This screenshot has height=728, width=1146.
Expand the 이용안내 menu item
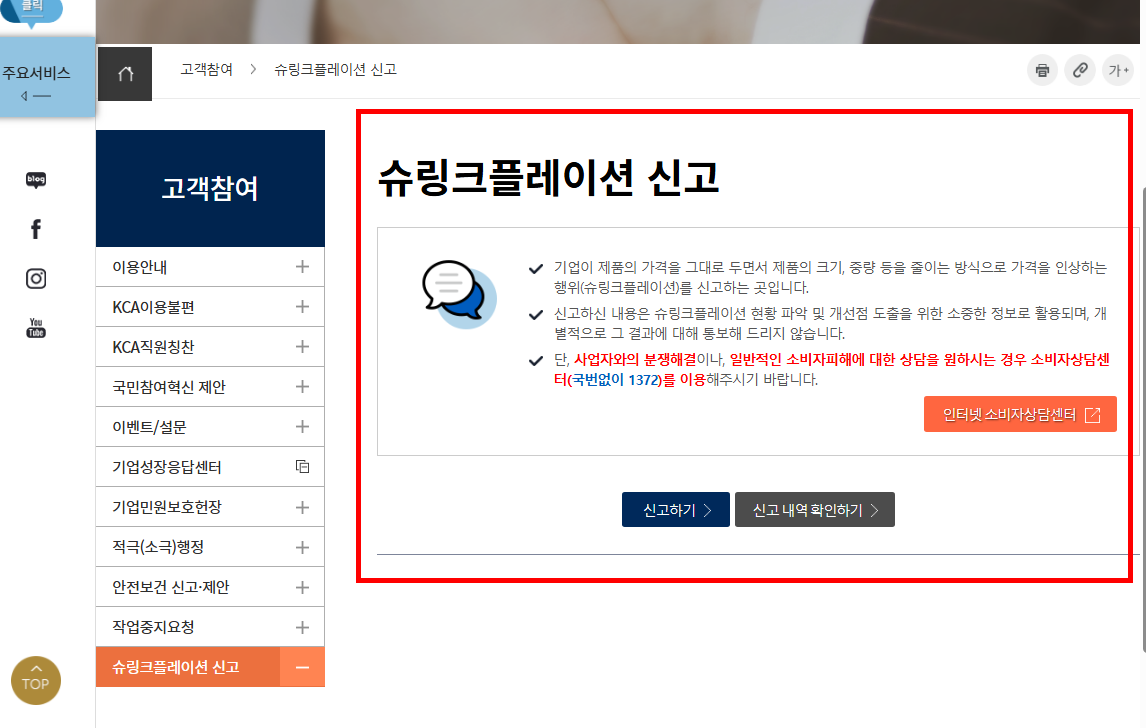[x=302, y=266]
